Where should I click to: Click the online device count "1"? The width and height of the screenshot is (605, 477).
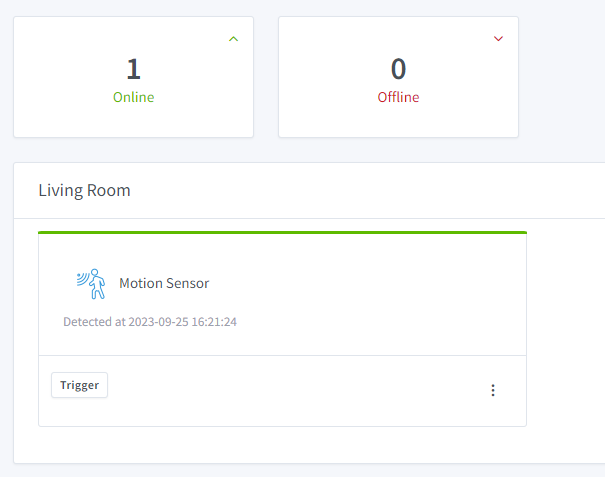click(133, 69)
